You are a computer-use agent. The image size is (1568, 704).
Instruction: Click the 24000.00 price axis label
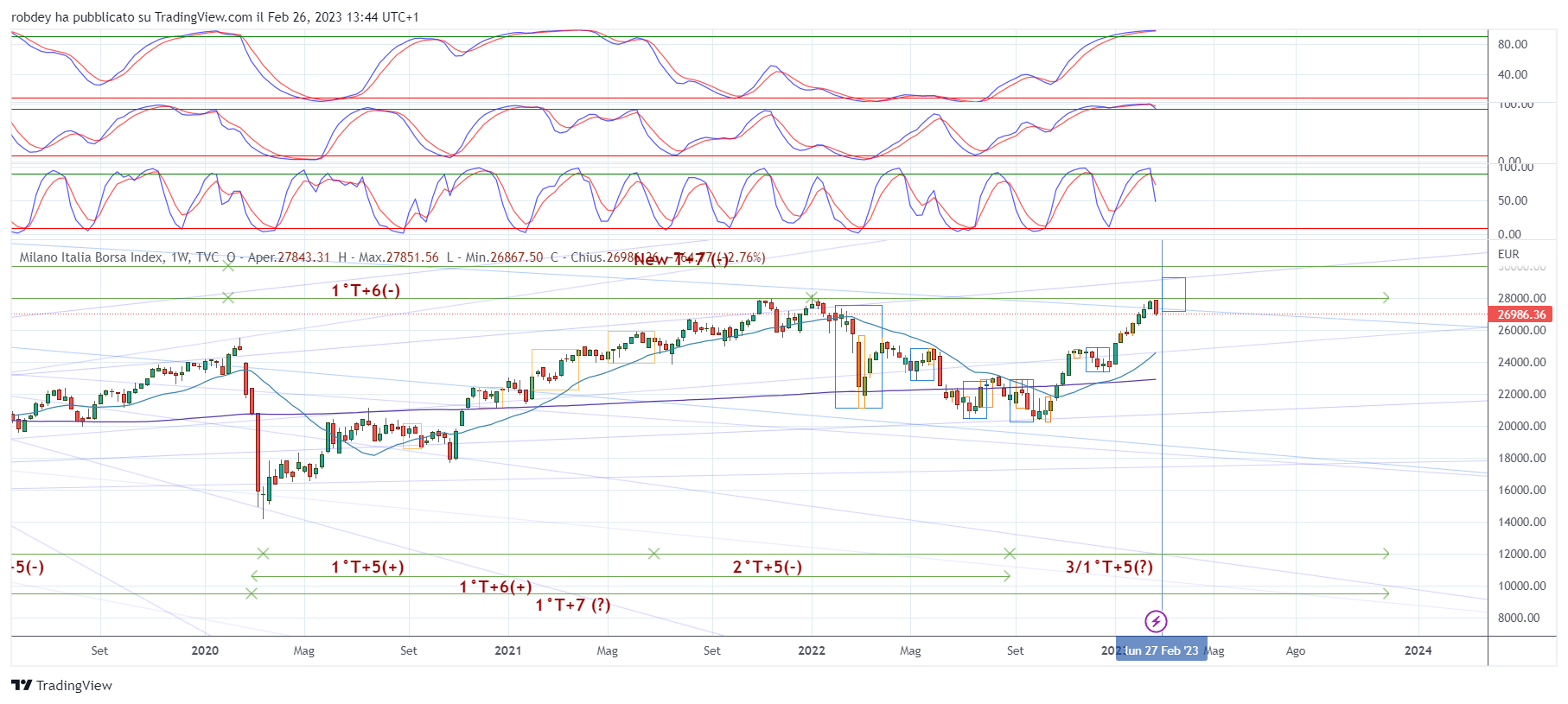[1521, 362]
